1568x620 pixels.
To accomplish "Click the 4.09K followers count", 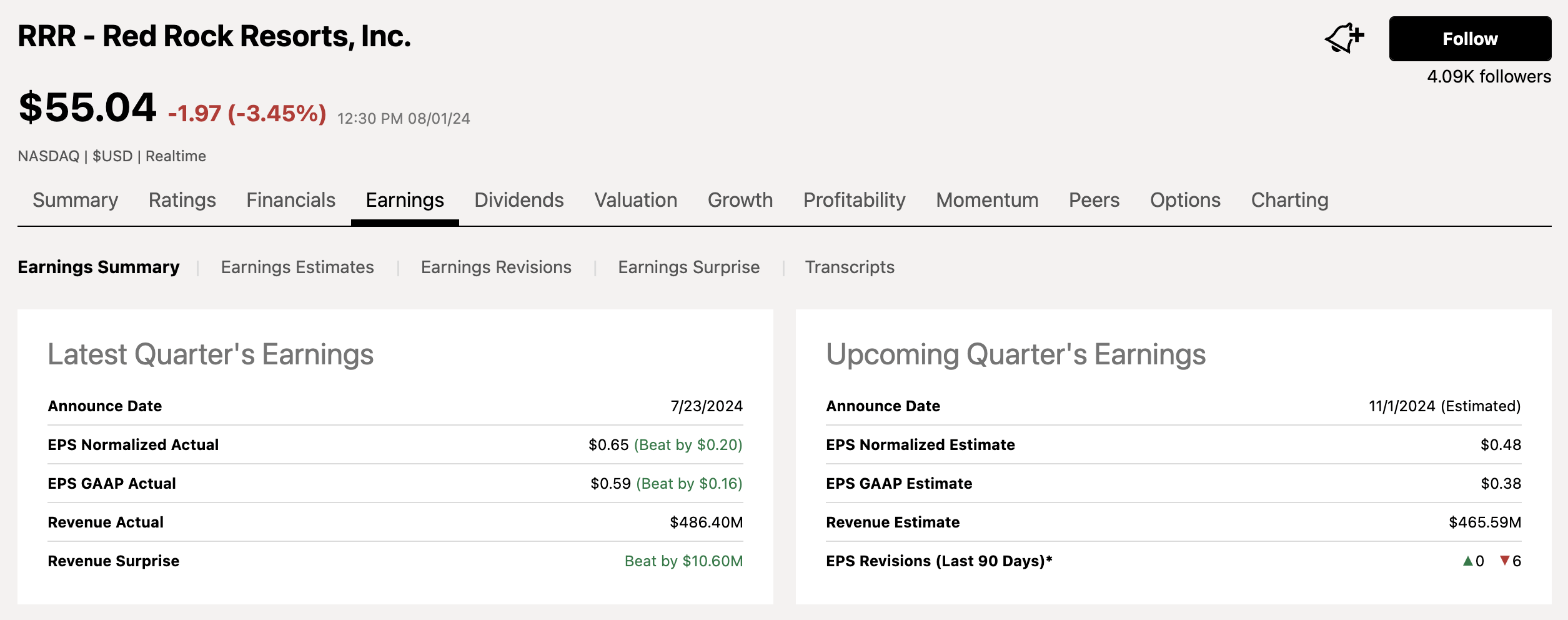I will (x=1489, y=77).
